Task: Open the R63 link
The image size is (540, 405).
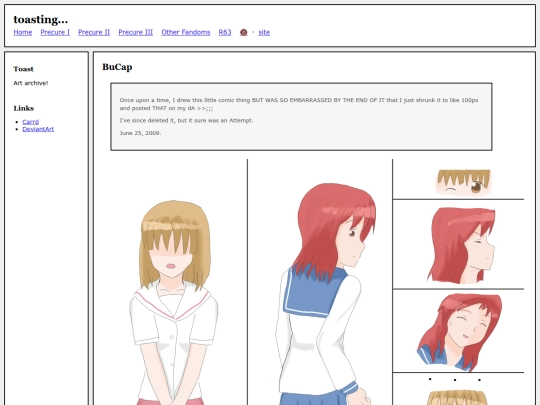Action: [225, 32]
